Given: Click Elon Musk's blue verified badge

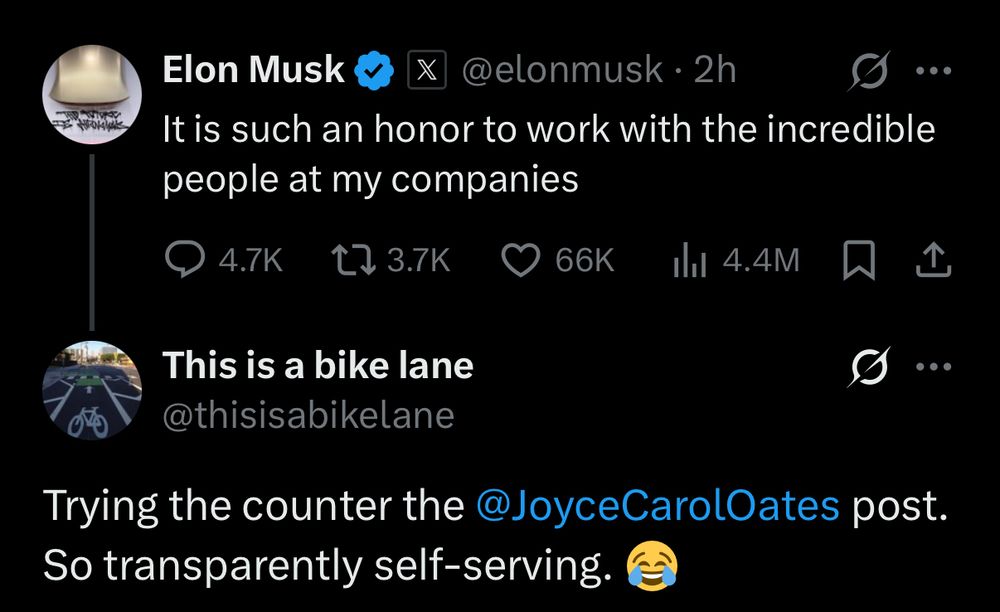Looking at the screenshot, I should click(375, 70).
